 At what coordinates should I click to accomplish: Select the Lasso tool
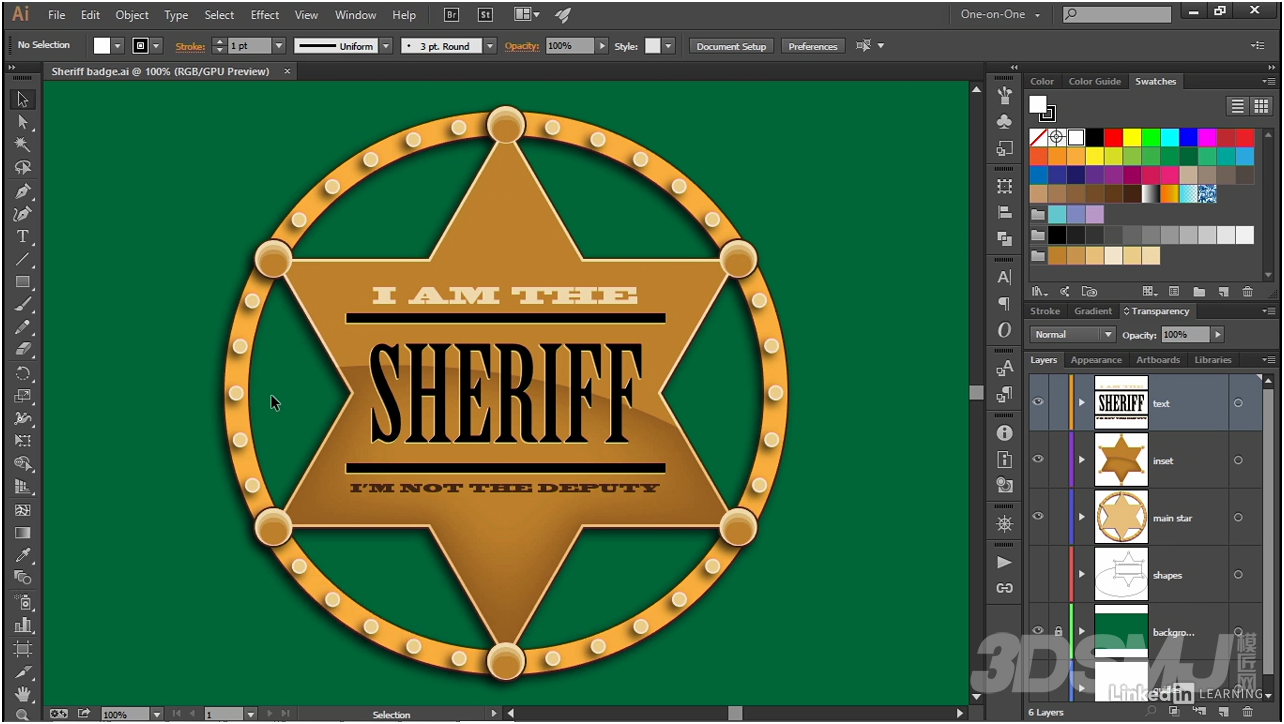pyautogui.click(x=22, y=168)
